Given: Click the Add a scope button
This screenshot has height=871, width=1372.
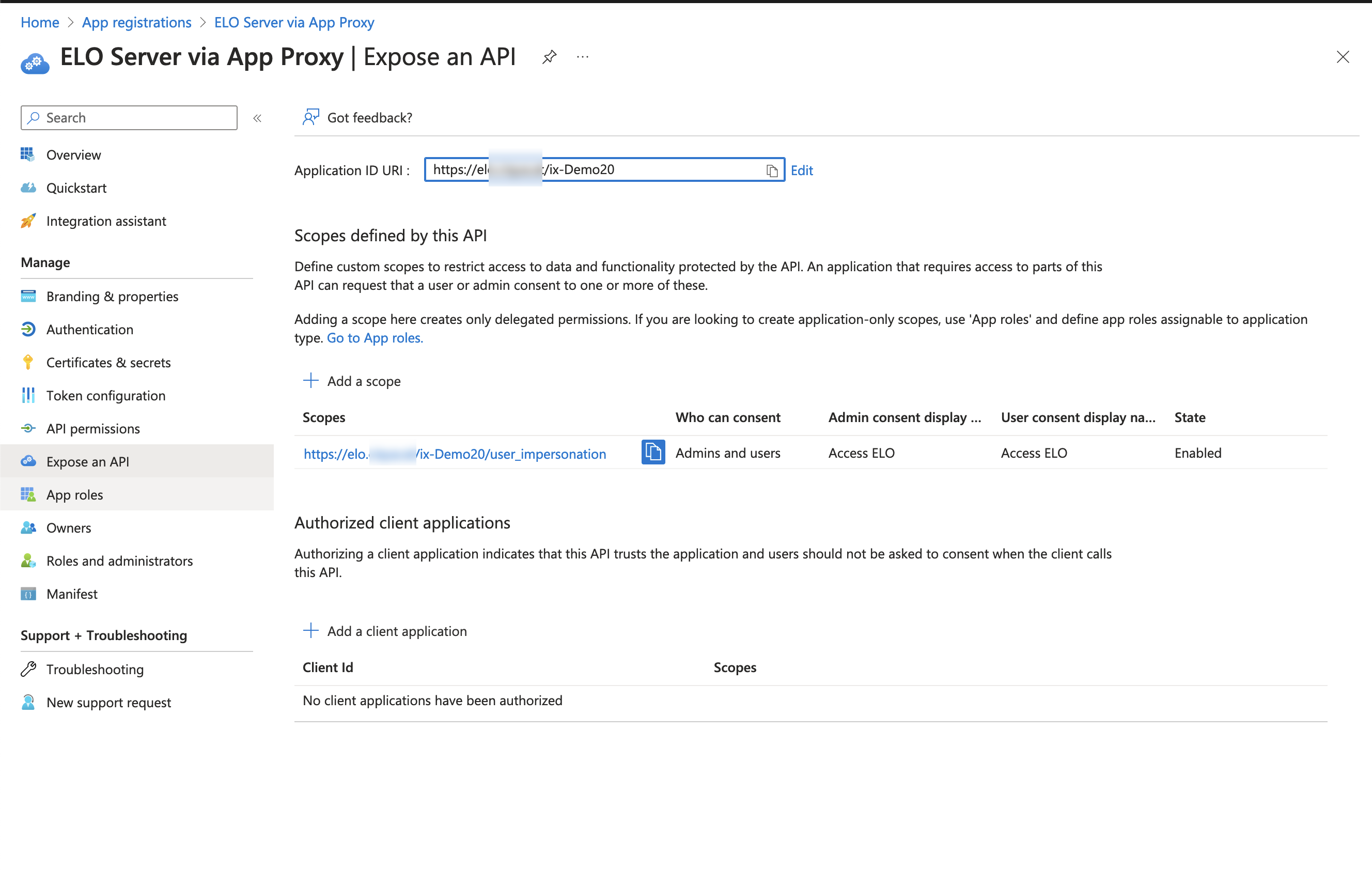Looking at the screenshot, I should point(352,381).
